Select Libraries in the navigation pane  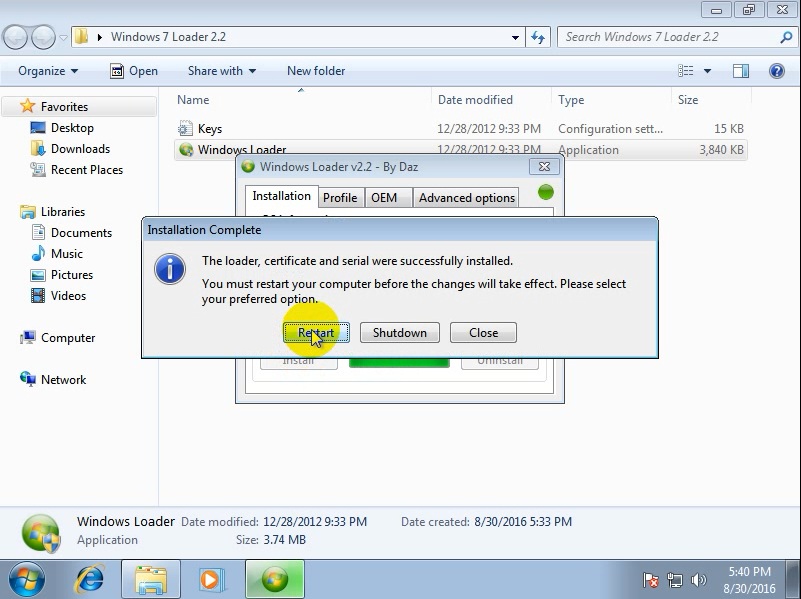63,211
